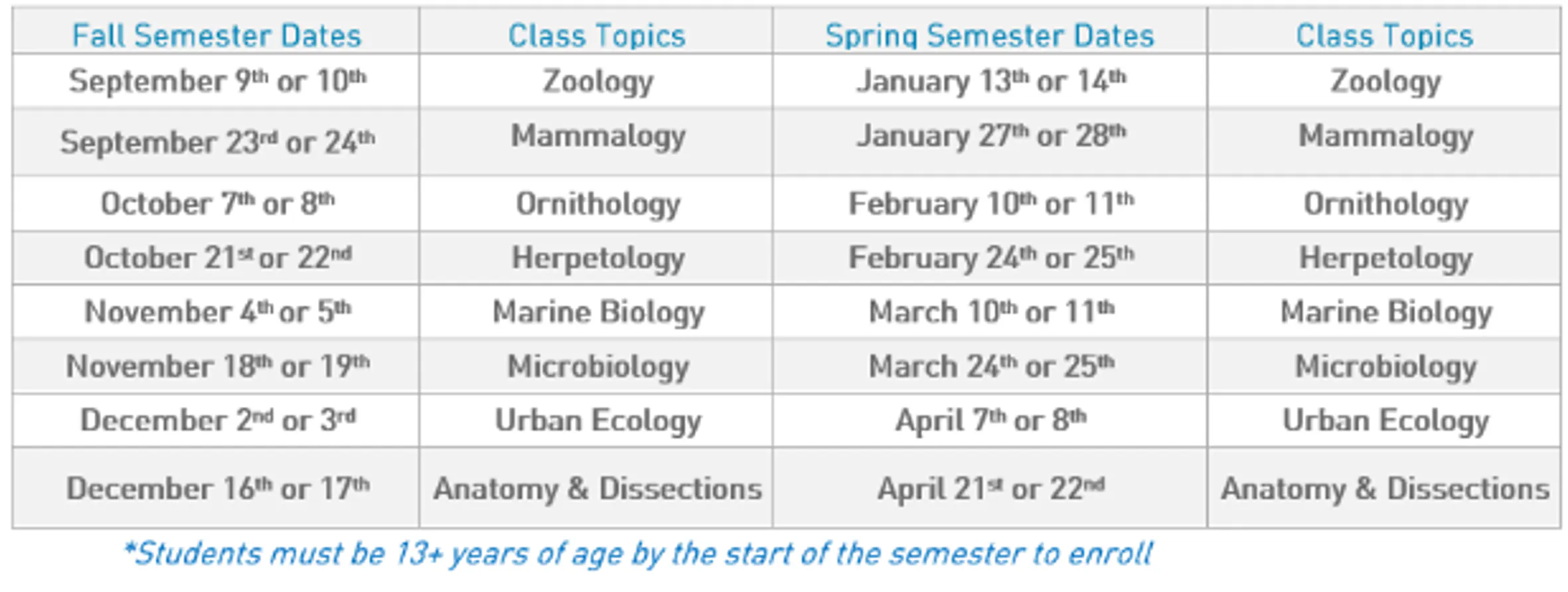The width and height of the screenshot is (1568, 592).
Task: Click the Fall Semester Dates header
Action: tap(216, 35)
